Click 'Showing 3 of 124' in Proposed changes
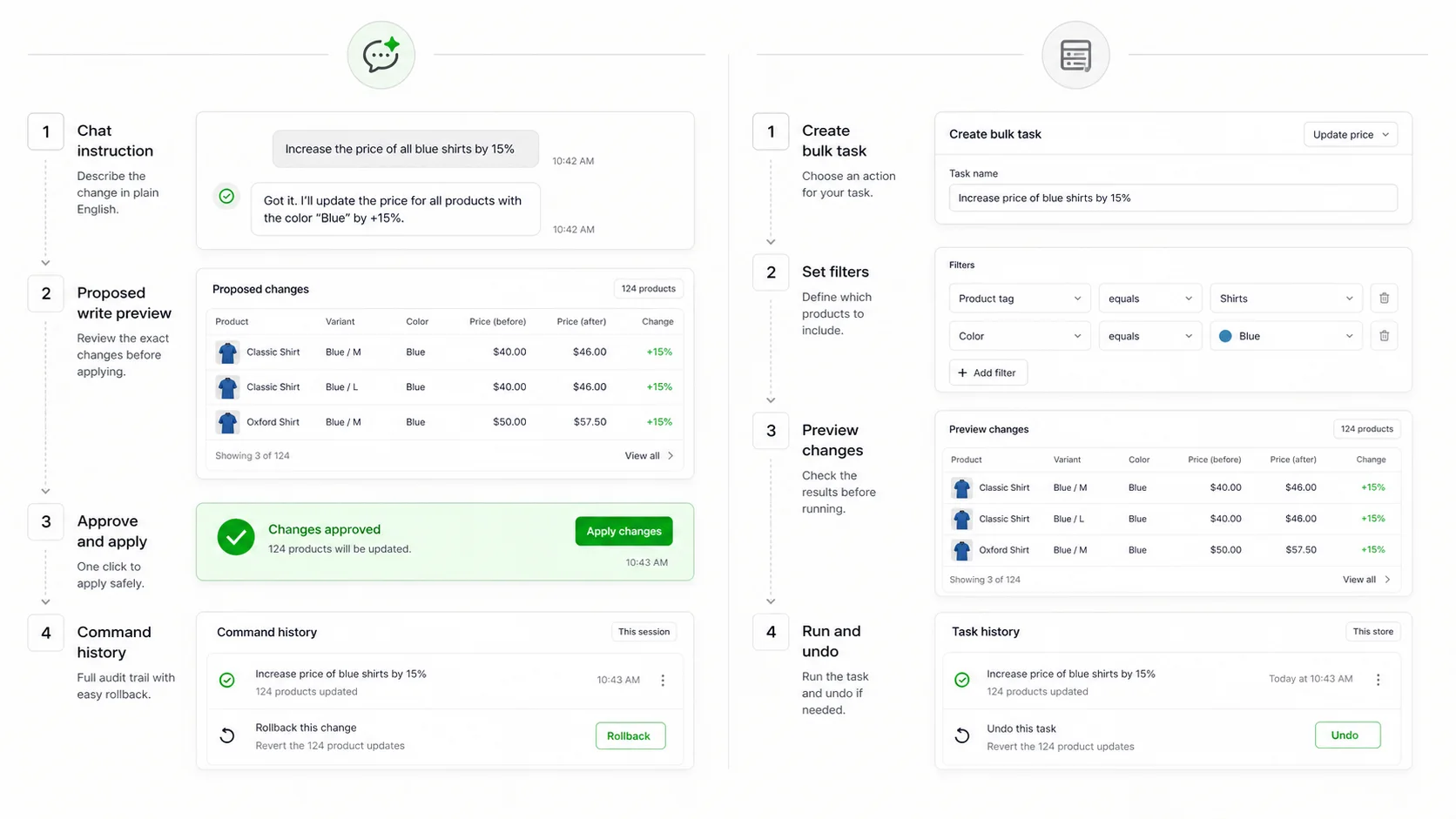Screen dimensions: 1456x819 pos(253,456)
